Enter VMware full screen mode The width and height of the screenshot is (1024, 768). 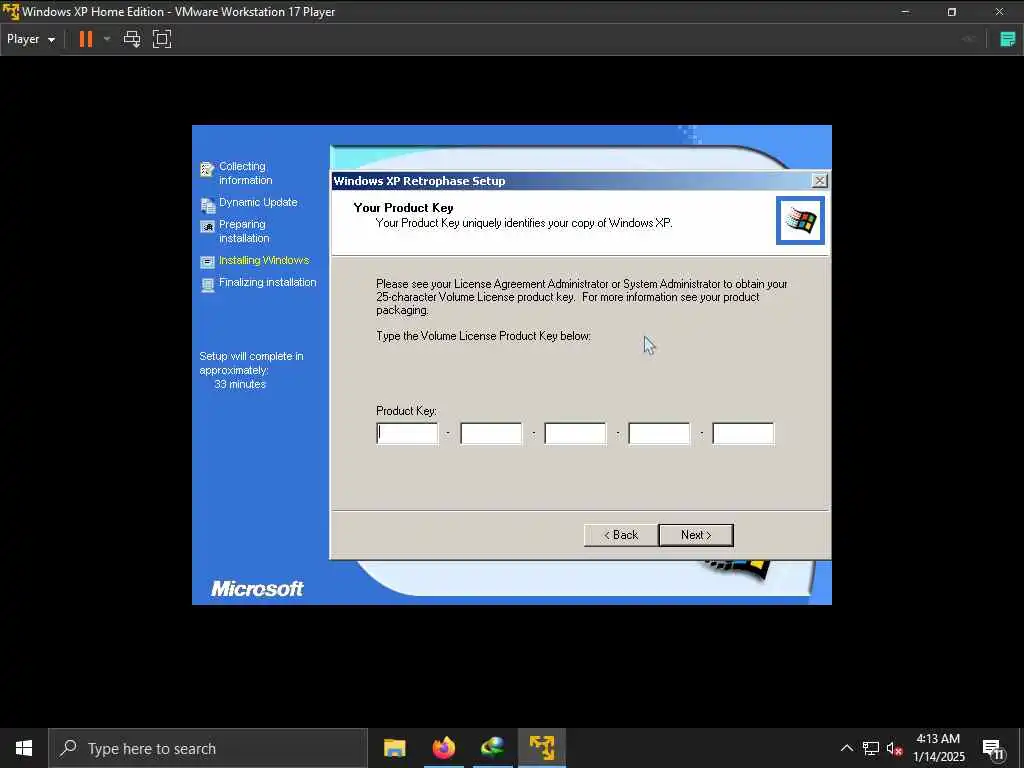coord(161,39)
